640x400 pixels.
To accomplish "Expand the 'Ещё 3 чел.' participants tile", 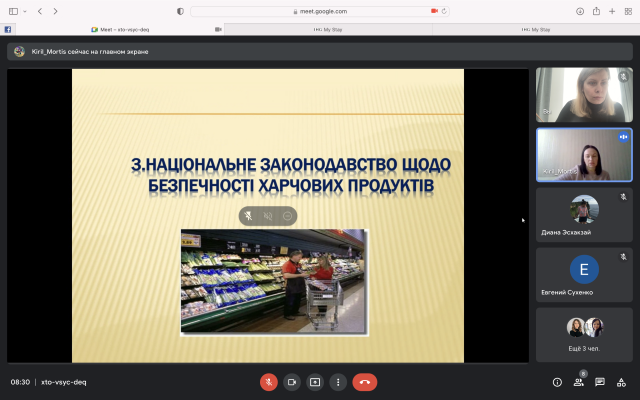I will [584, 335].
